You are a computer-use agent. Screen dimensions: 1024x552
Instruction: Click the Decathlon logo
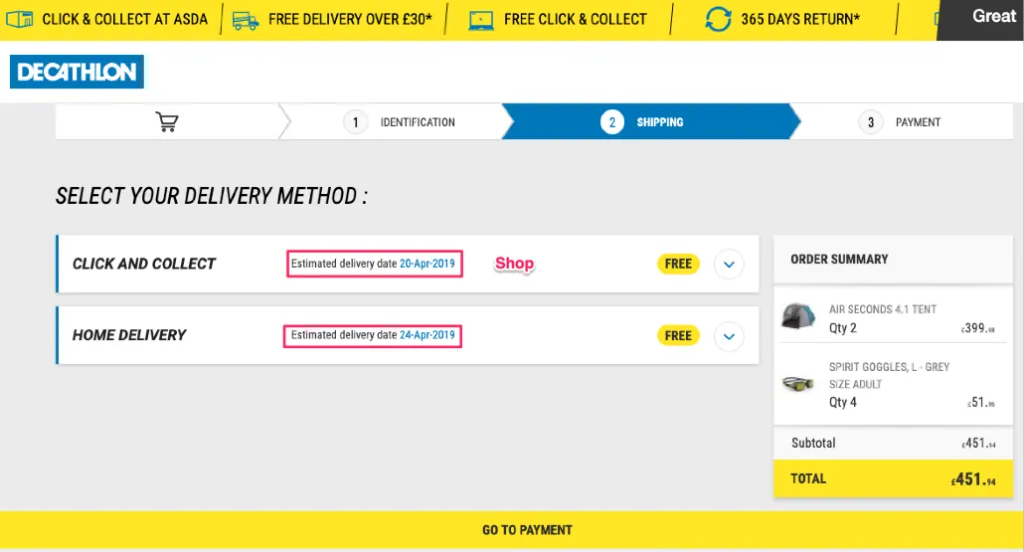pos(76,71)
